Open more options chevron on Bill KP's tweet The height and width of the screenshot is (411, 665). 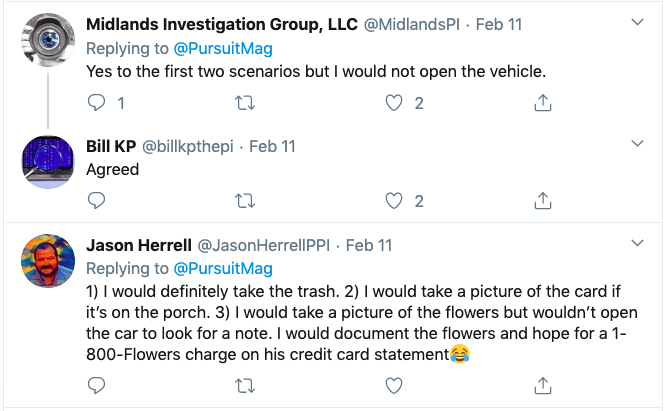click(x=639, y=146)
